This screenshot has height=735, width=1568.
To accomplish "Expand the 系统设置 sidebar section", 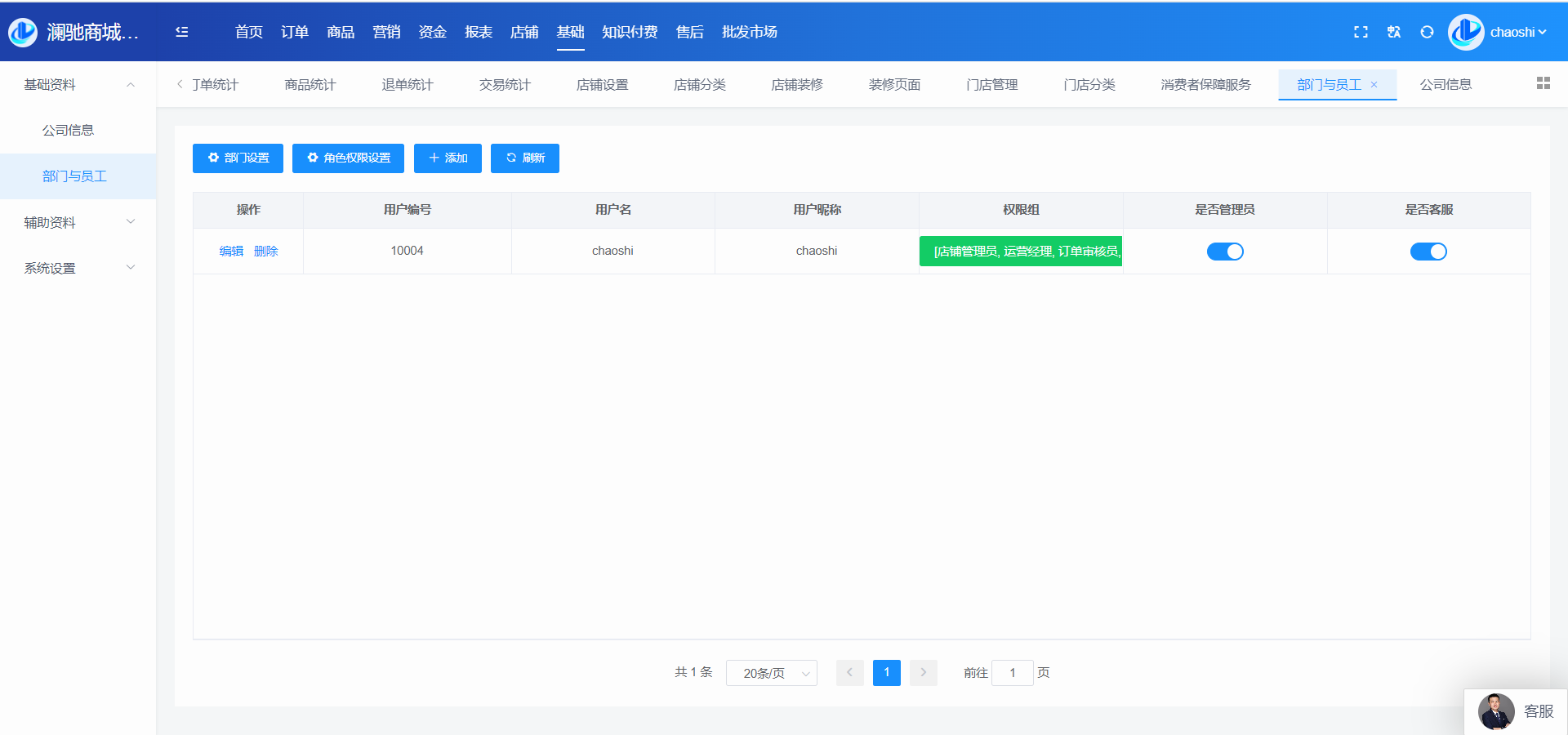I will point(78,268).
